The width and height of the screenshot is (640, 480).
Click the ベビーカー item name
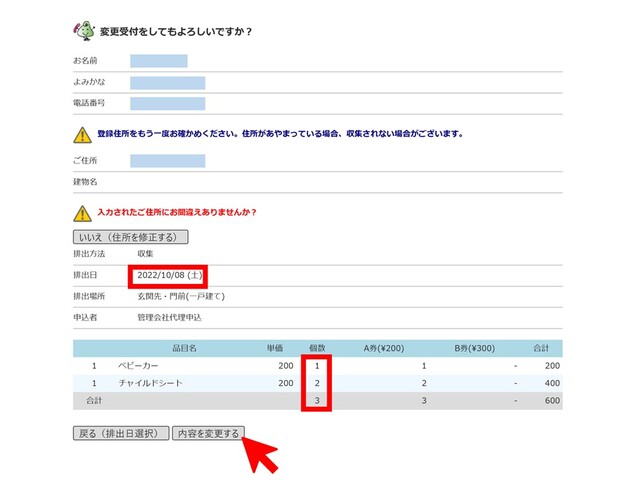(138, 366)
